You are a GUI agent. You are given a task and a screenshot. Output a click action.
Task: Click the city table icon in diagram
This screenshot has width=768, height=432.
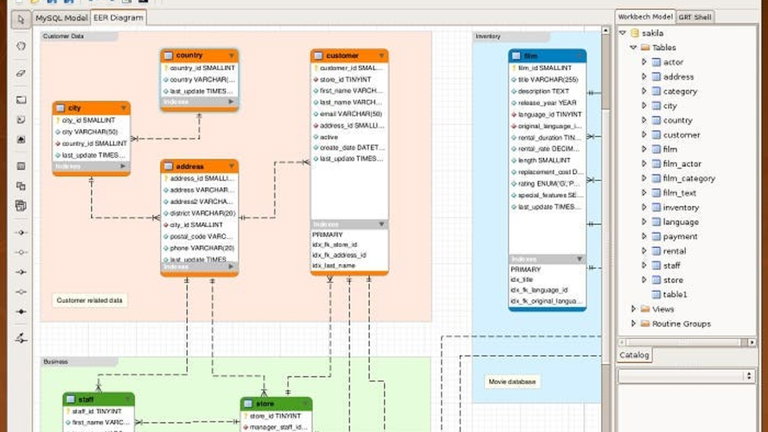click(60, 108)
